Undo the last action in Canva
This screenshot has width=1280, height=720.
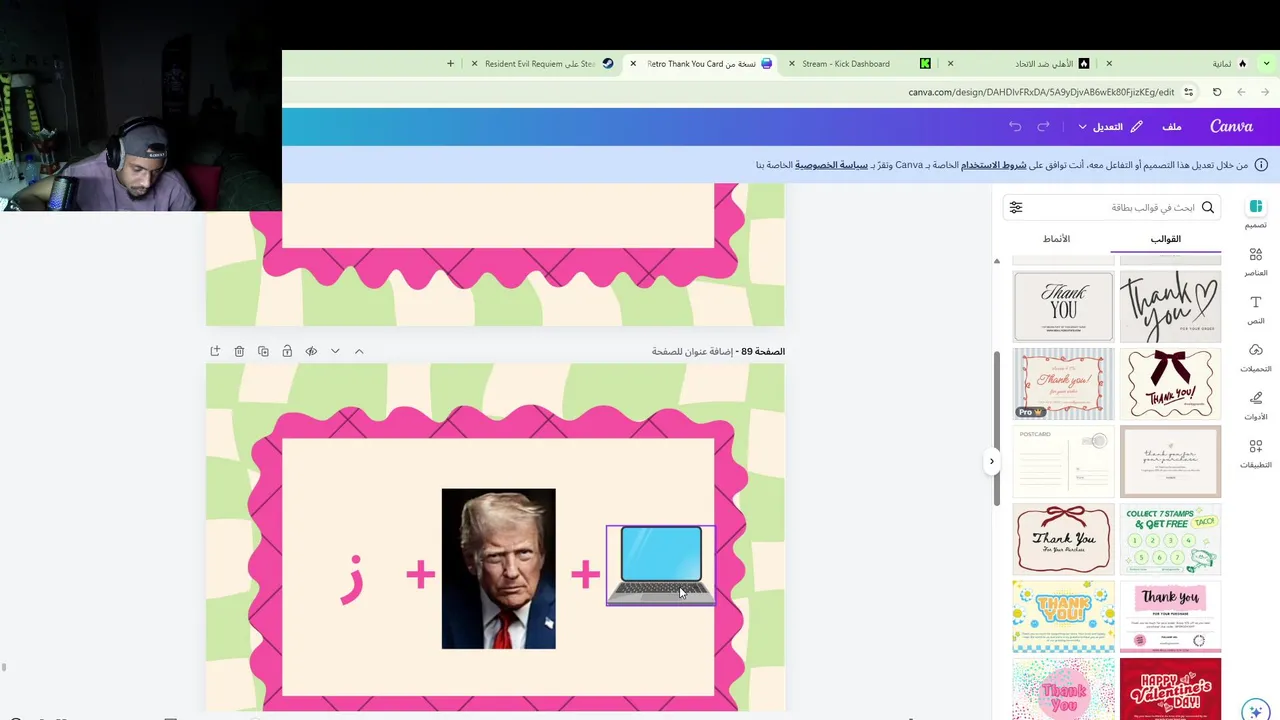click(1015, 126)
